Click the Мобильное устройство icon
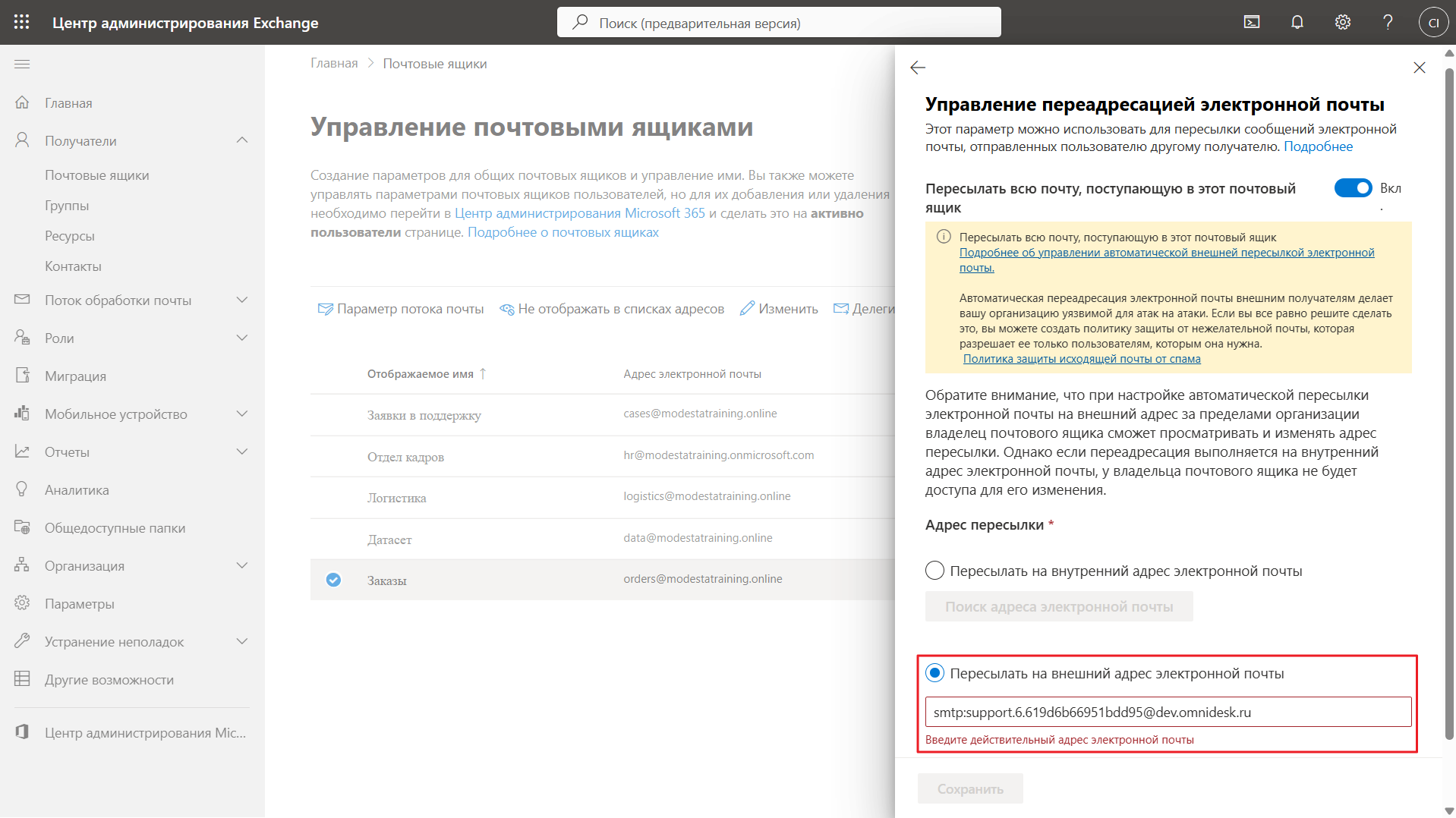This screenshot has height=818, width=1456. click(x=22, y=414)
